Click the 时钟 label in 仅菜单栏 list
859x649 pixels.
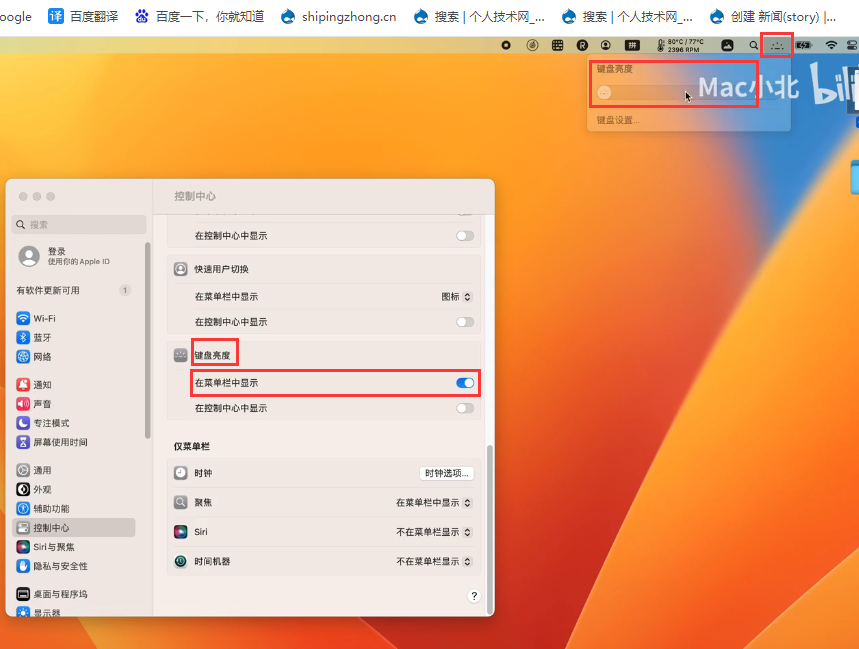pyautogui.click(x=203, y=473)
